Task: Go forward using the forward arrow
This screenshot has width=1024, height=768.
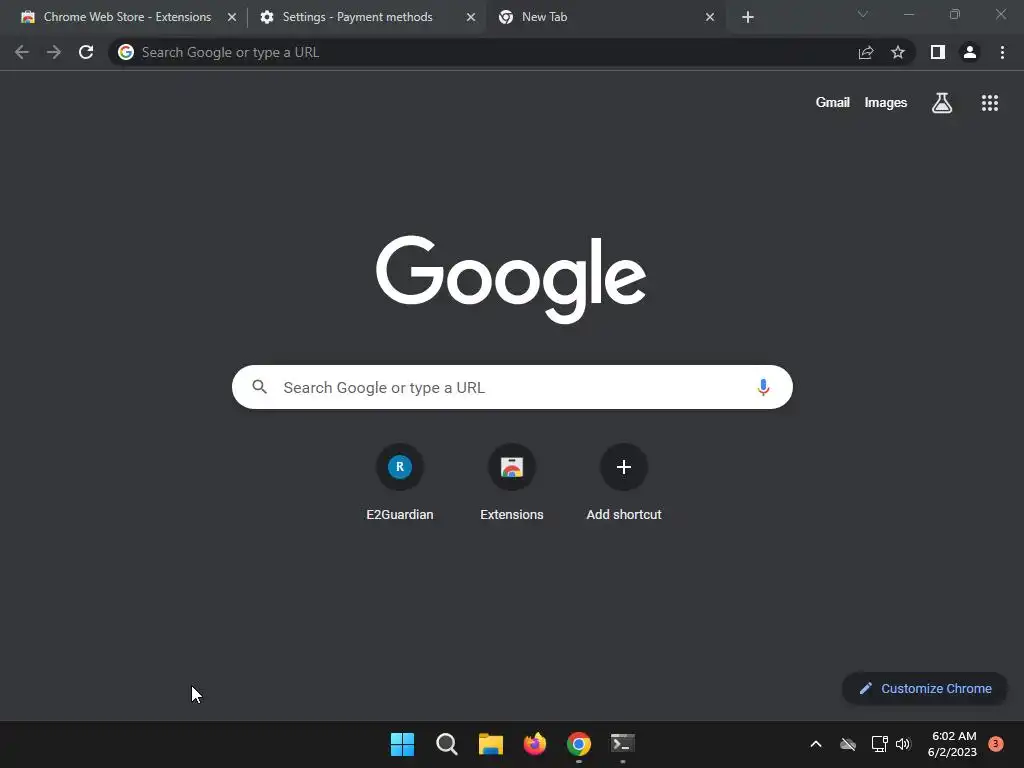Action: coord(54,52)
